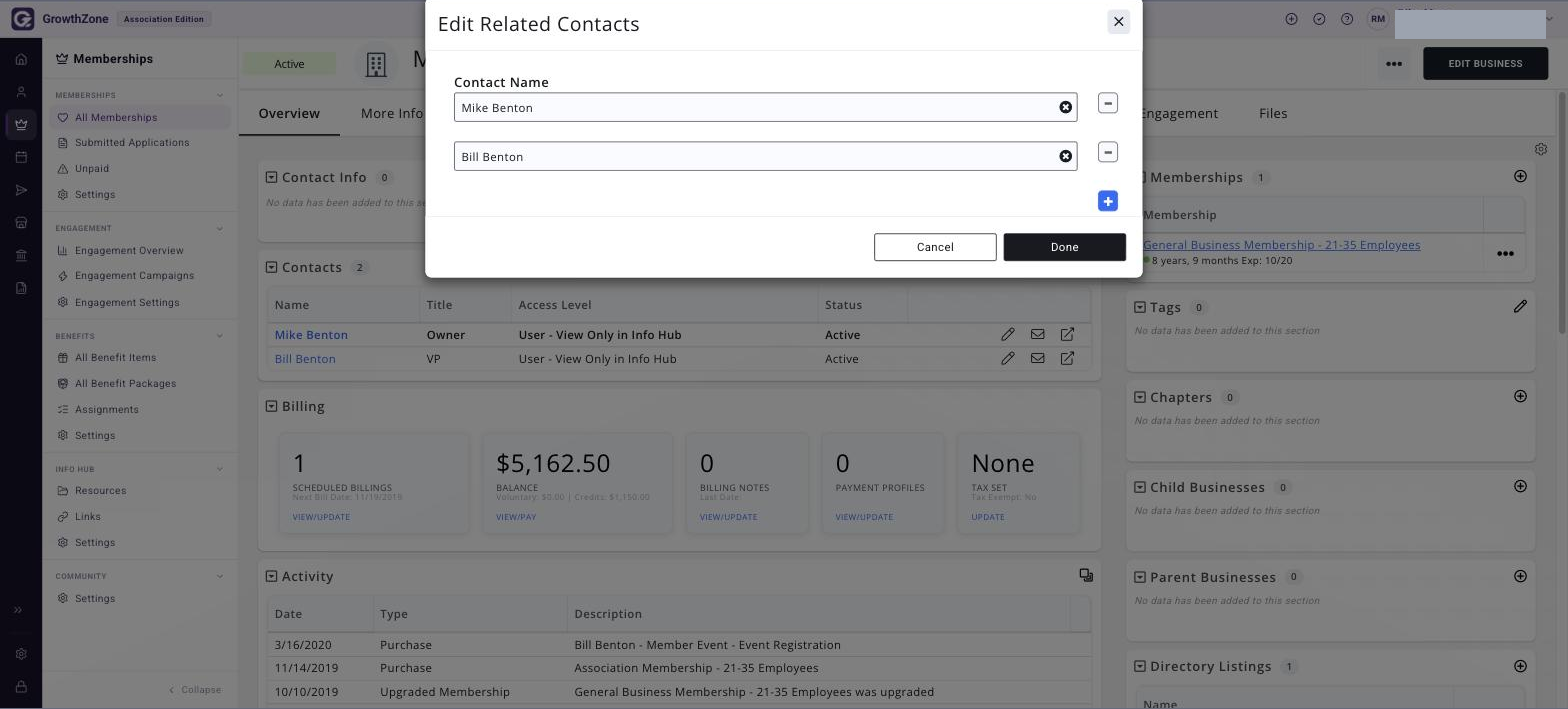Open the bank building icon in left rail
The height and width of the screenshot is (709, 1568).
(x=21, y=255)
